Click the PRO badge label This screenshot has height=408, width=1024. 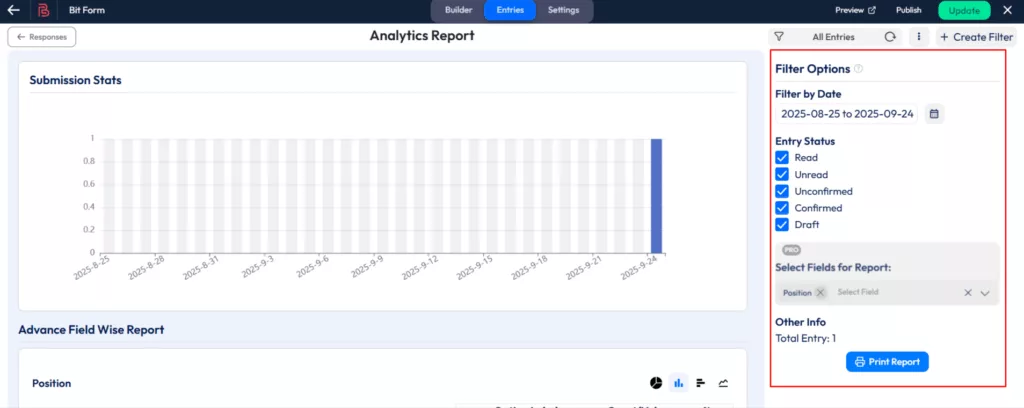tap(791, 250)
